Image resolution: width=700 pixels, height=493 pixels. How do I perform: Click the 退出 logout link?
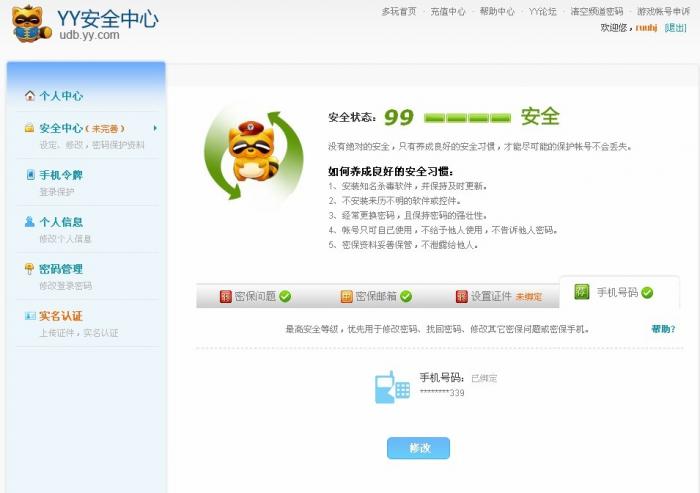pos(675,28)
